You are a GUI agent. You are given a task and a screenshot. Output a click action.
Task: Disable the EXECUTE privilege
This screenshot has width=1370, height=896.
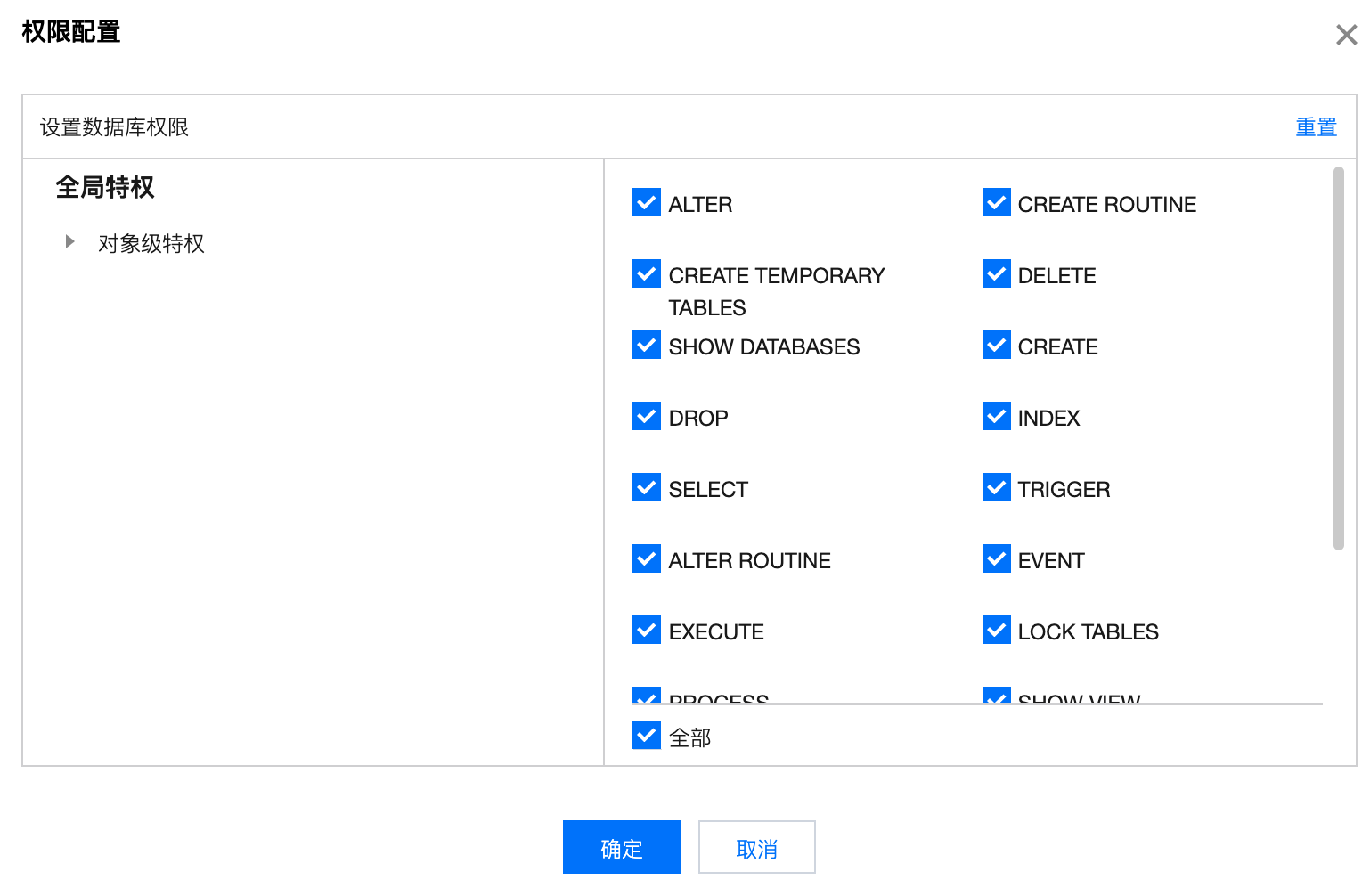pyautogui.click(x=647, y=631)
